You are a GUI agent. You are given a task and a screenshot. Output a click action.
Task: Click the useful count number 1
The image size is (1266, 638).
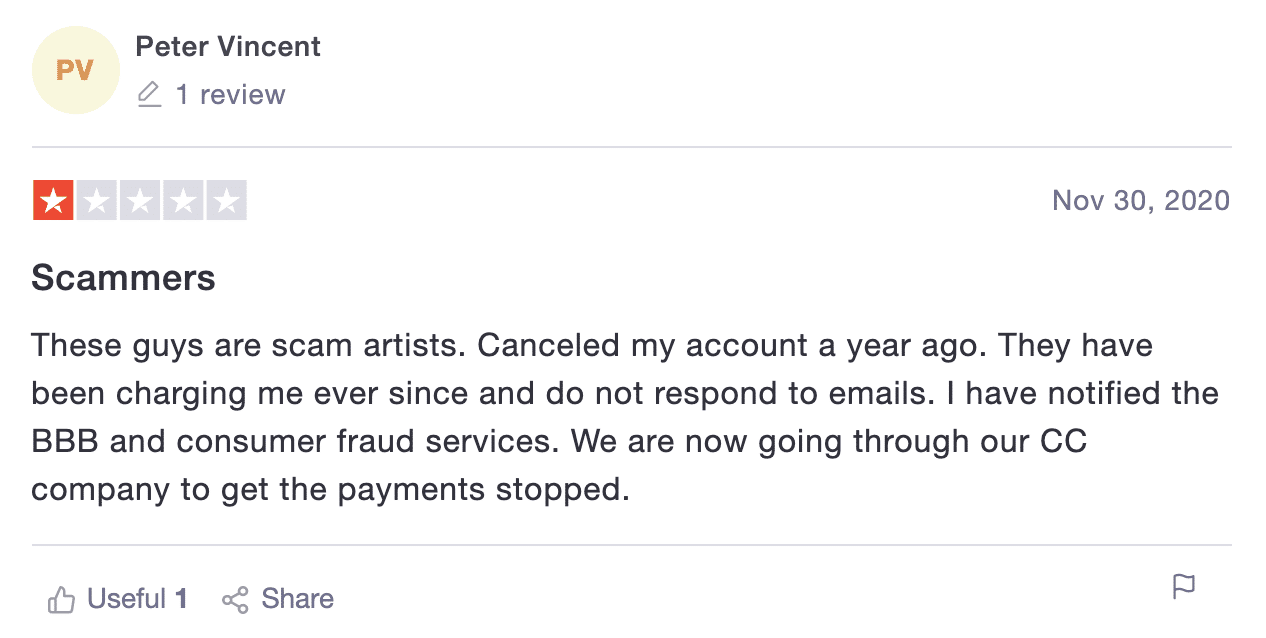182,599
